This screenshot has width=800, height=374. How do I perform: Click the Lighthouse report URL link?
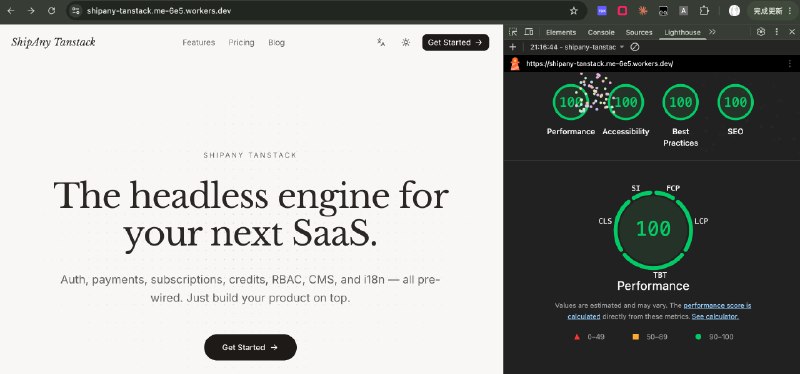click(x=599, y=64)
